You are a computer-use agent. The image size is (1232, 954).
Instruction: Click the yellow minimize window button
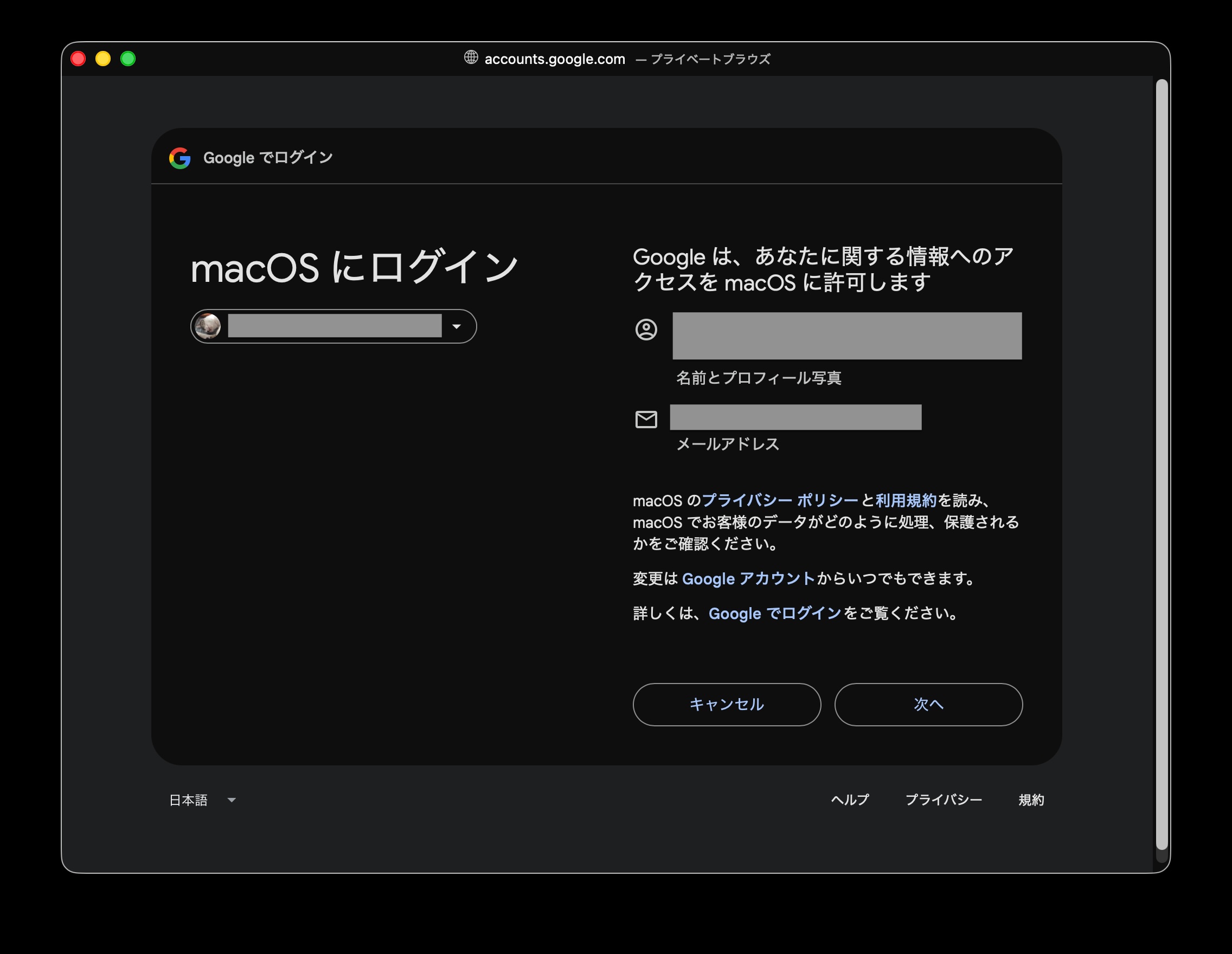pyautogui.click(x=103, y=59)
